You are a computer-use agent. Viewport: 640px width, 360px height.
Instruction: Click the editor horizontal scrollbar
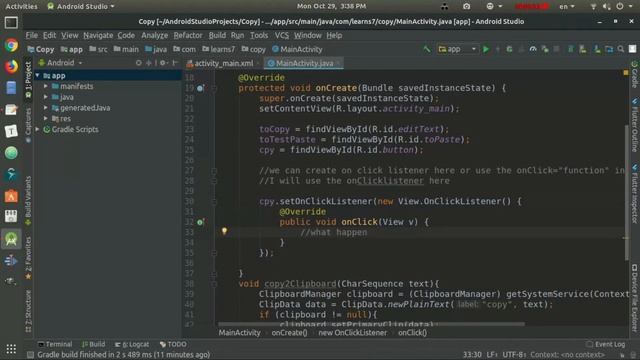click(x=371, y=324)
